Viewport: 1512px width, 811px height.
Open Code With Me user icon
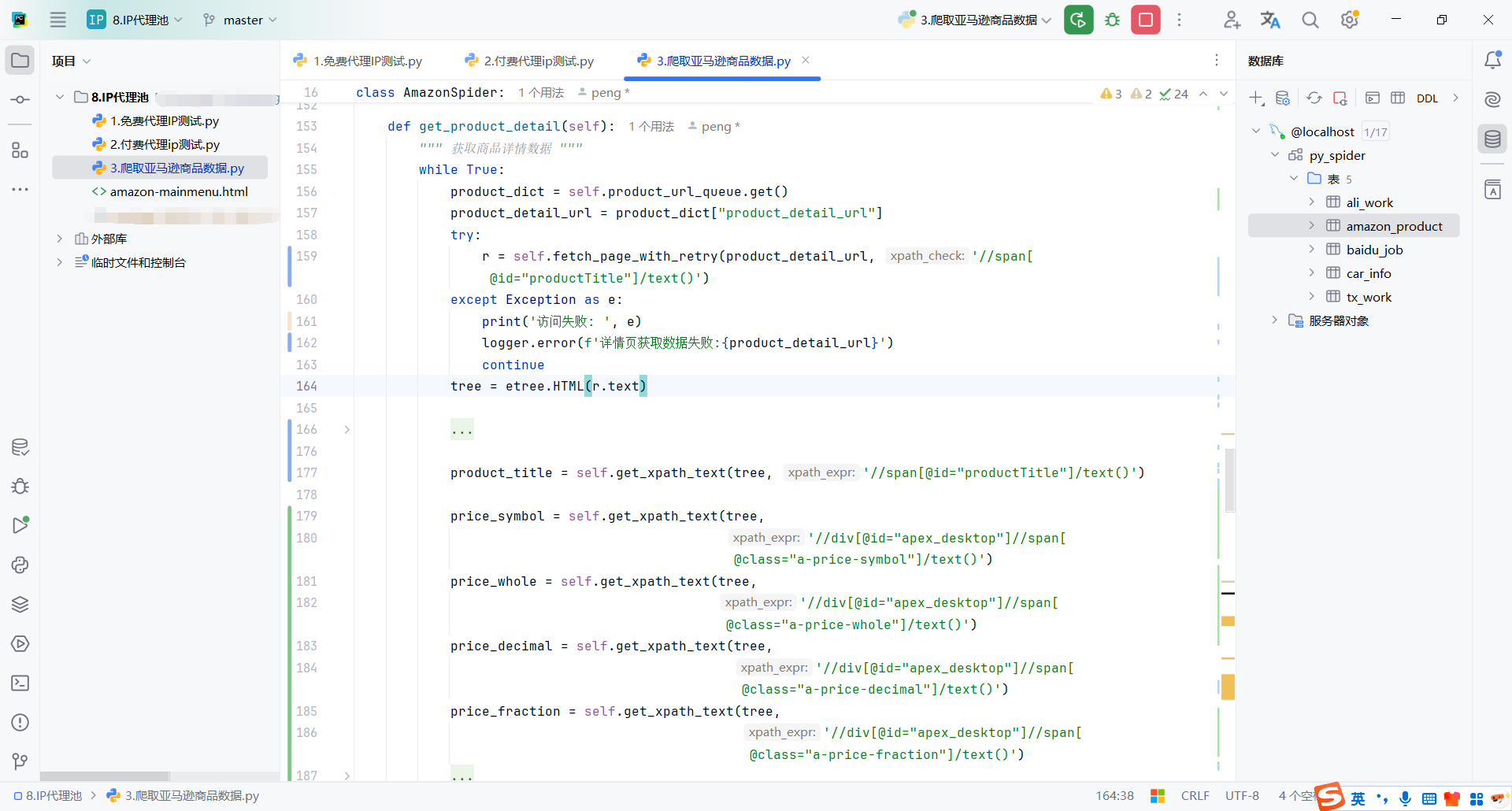click(x=1232, y=20)
